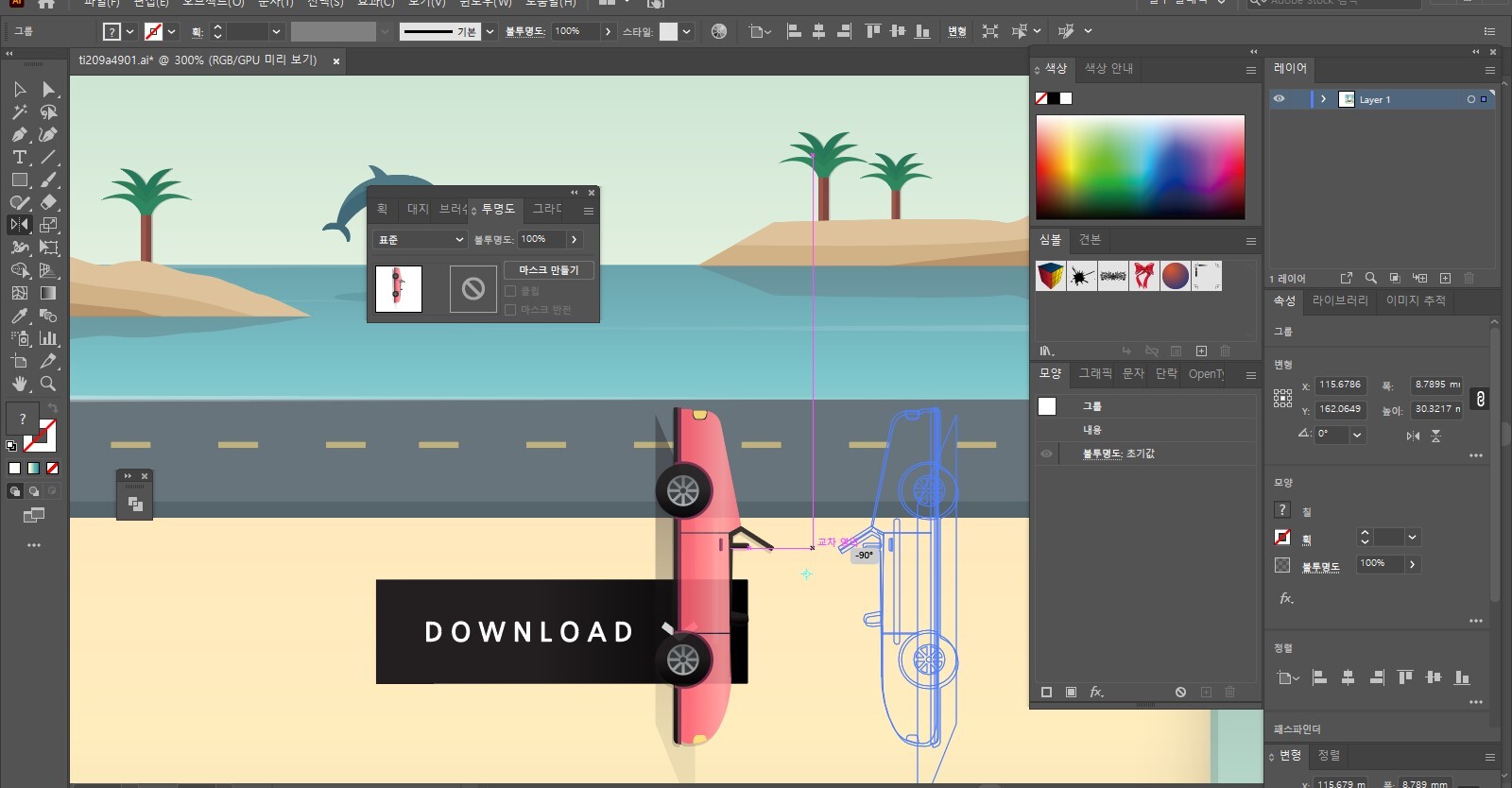Check the 마스크 반전 option
Image resolution: width=1512 pixels, height=788 pixels.
511,310
